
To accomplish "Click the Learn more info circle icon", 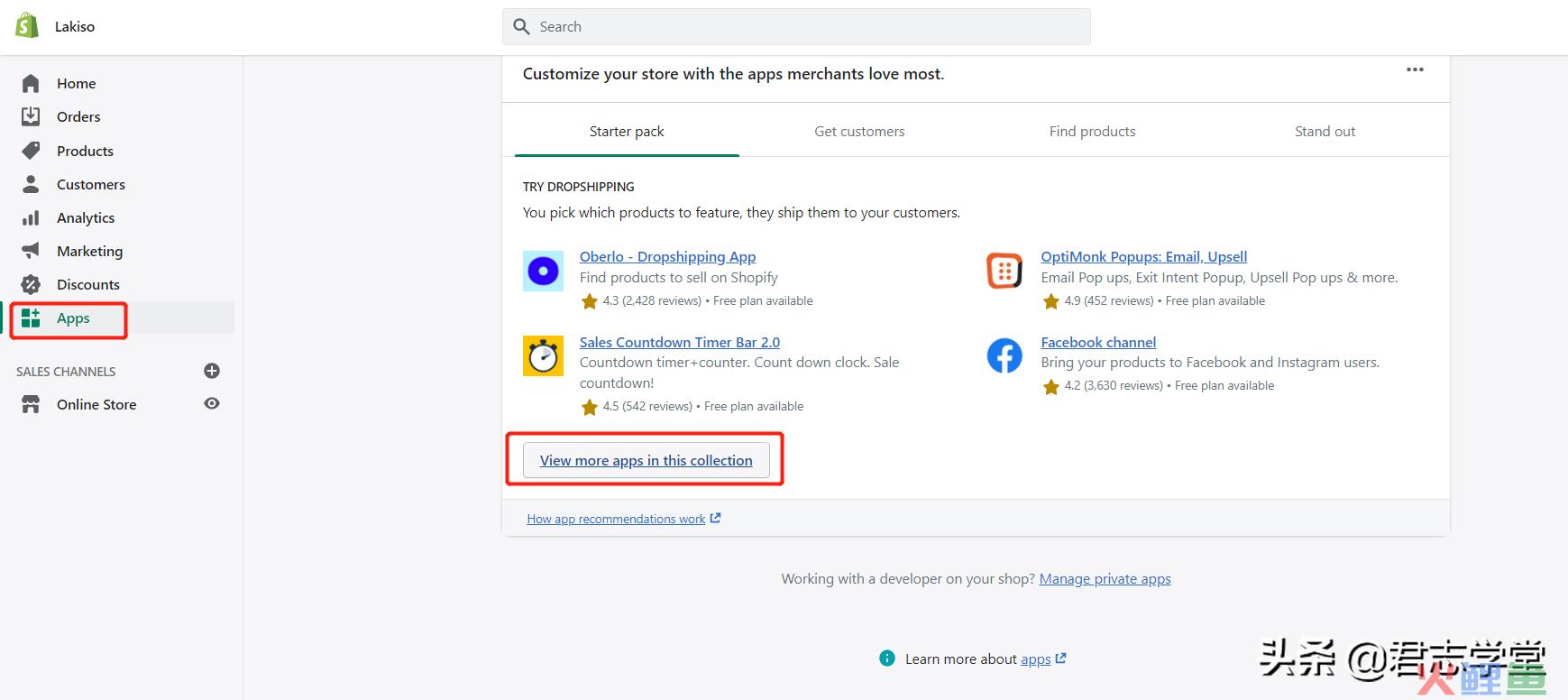I will (887, 659).
